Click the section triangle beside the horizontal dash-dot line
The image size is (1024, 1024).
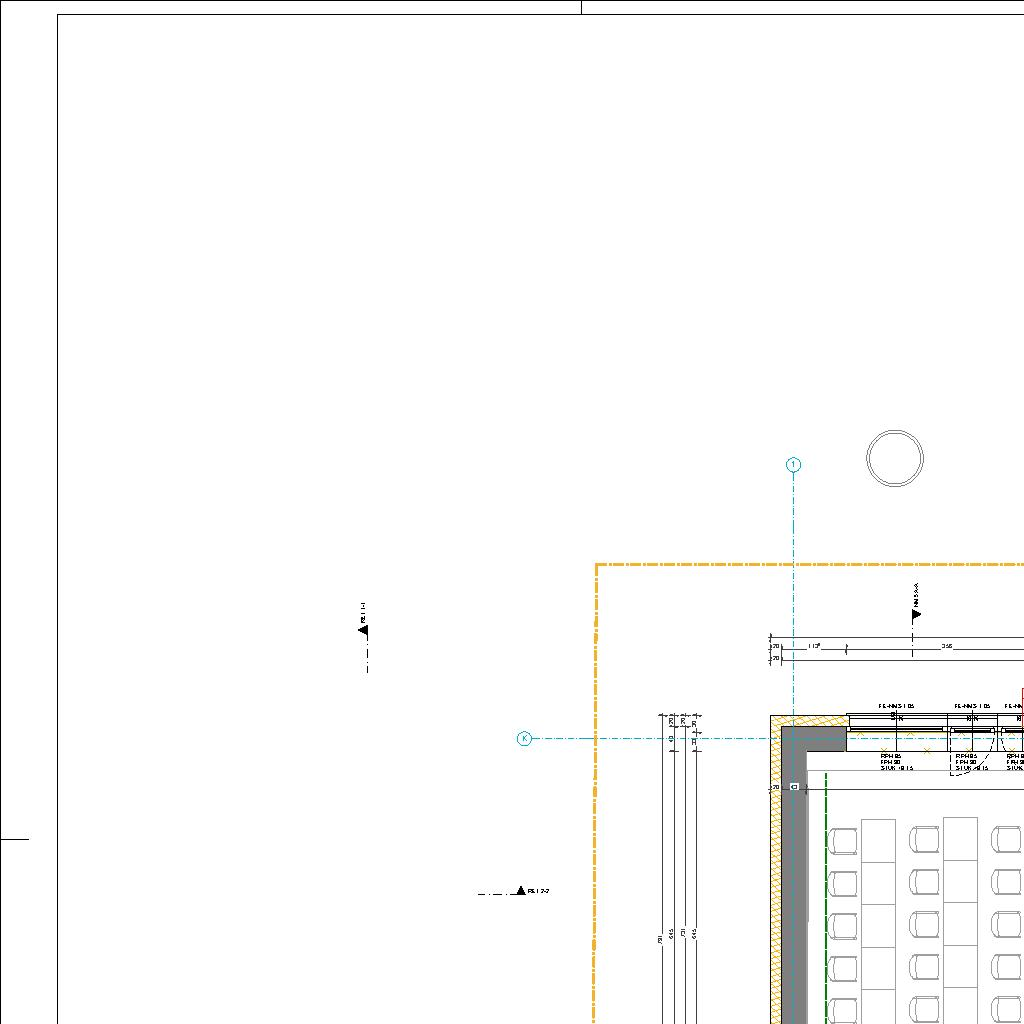click(520, 890)
